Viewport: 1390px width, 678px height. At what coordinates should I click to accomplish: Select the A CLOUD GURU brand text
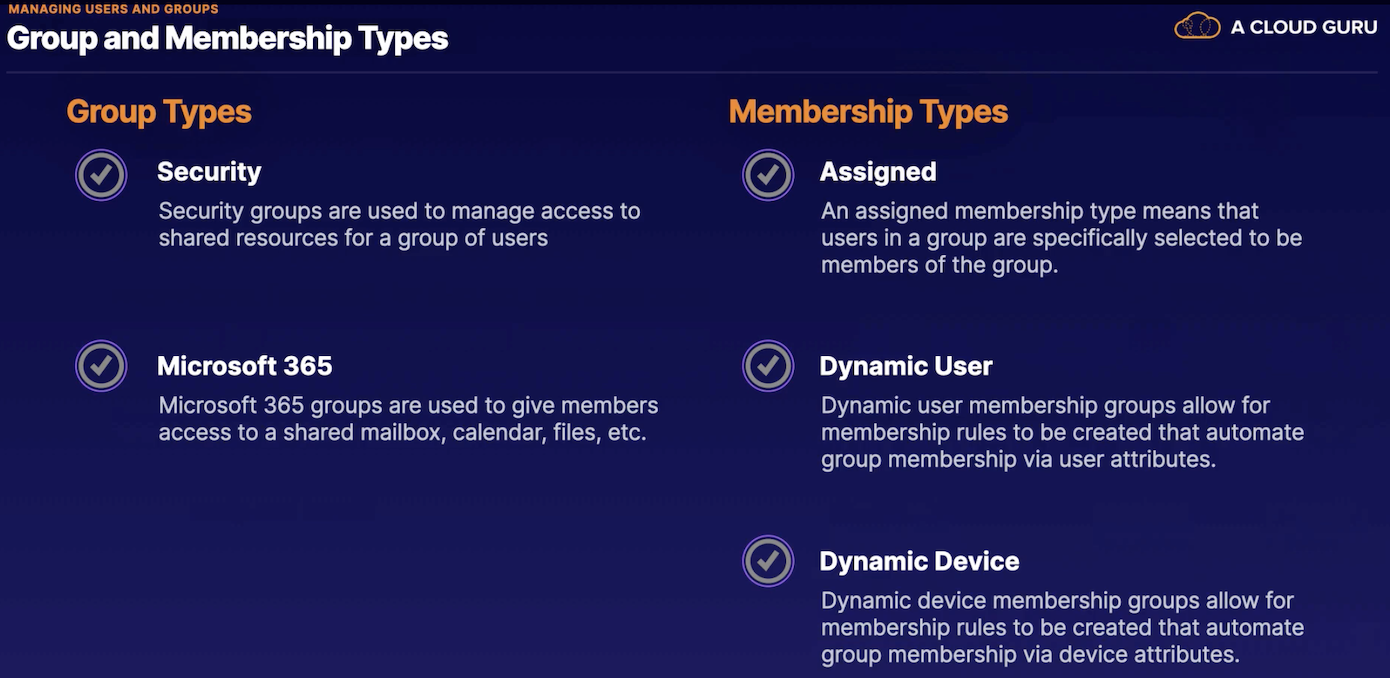tap(1304, 27)
